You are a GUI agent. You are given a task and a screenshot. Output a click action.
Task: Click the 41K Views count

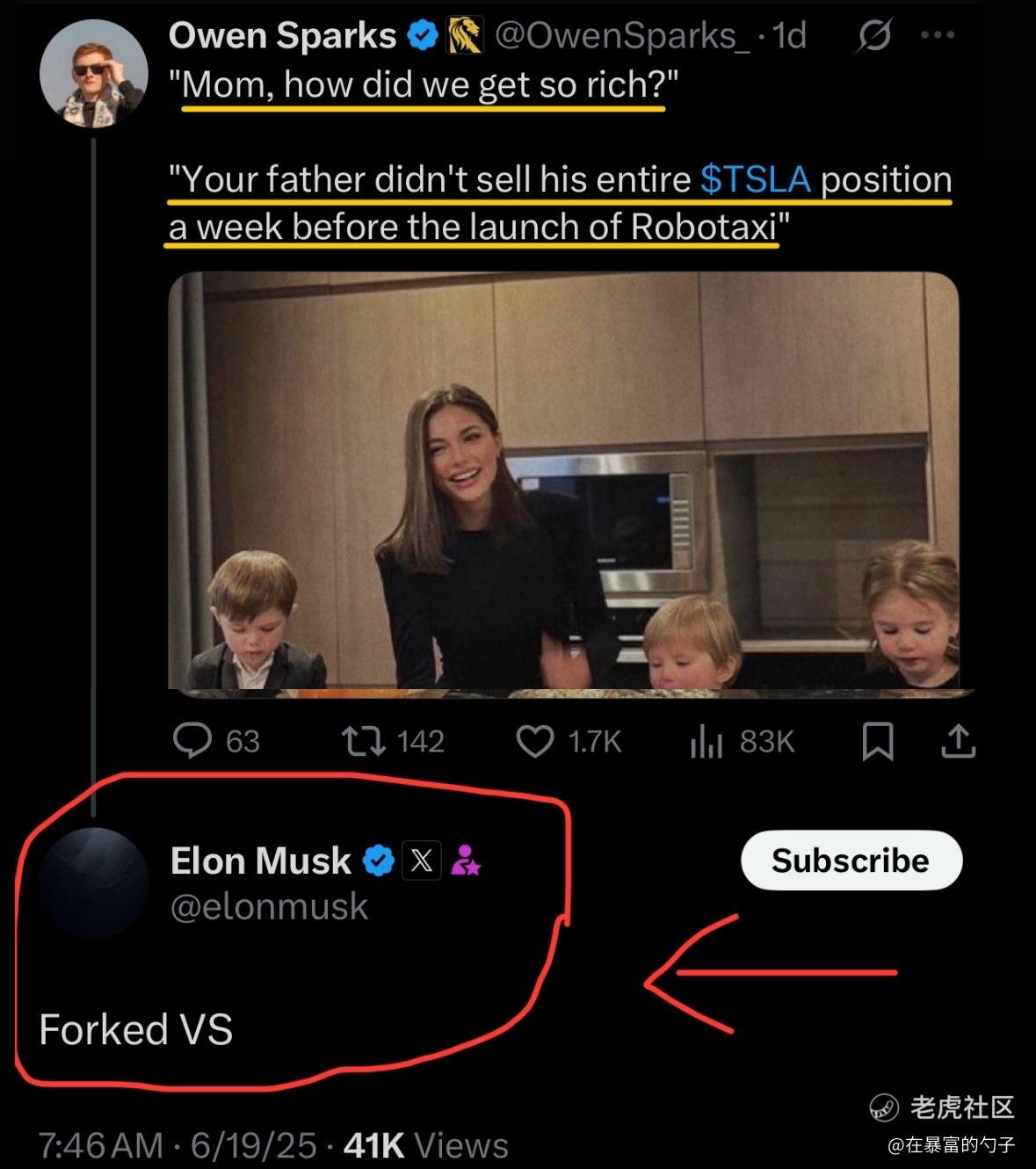425,1145
